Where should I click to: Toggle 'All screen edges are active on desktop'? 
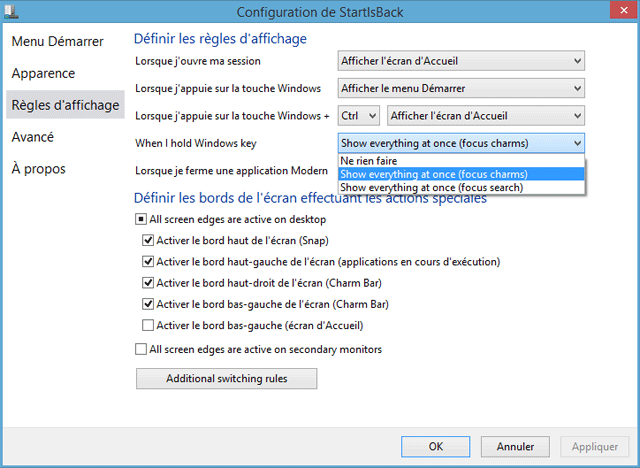pos(140,218)
